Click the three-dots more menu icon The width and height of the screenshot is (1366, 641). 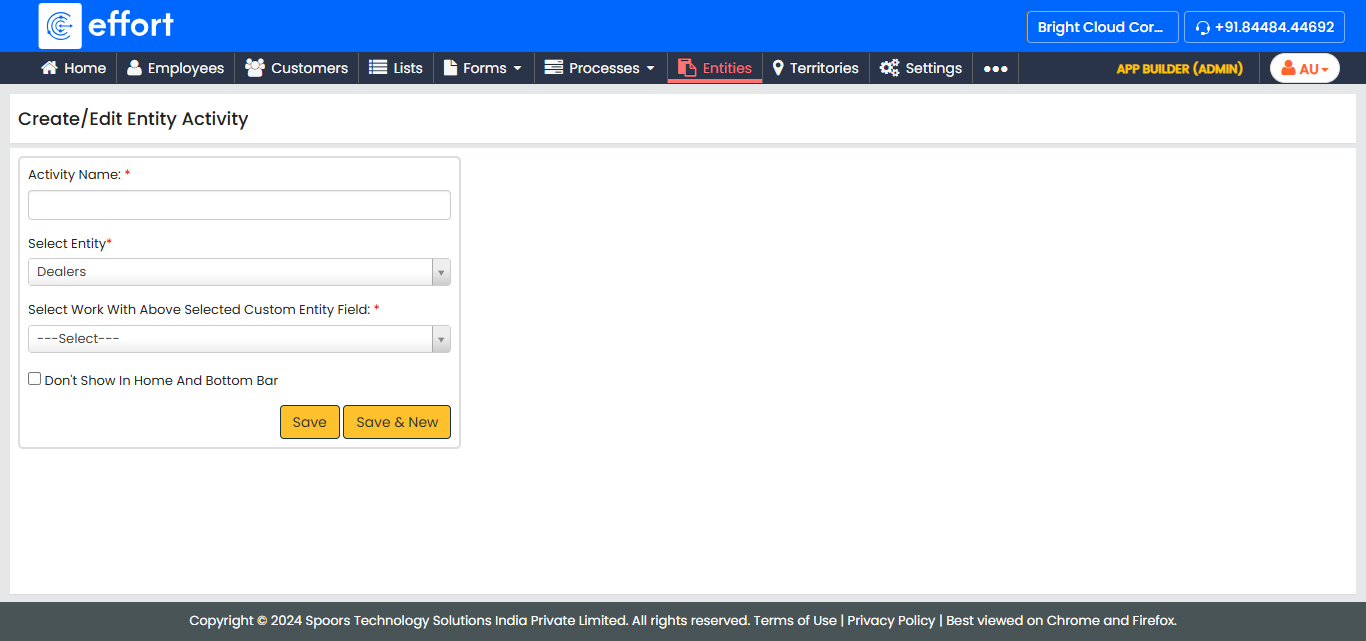point(995,69)
